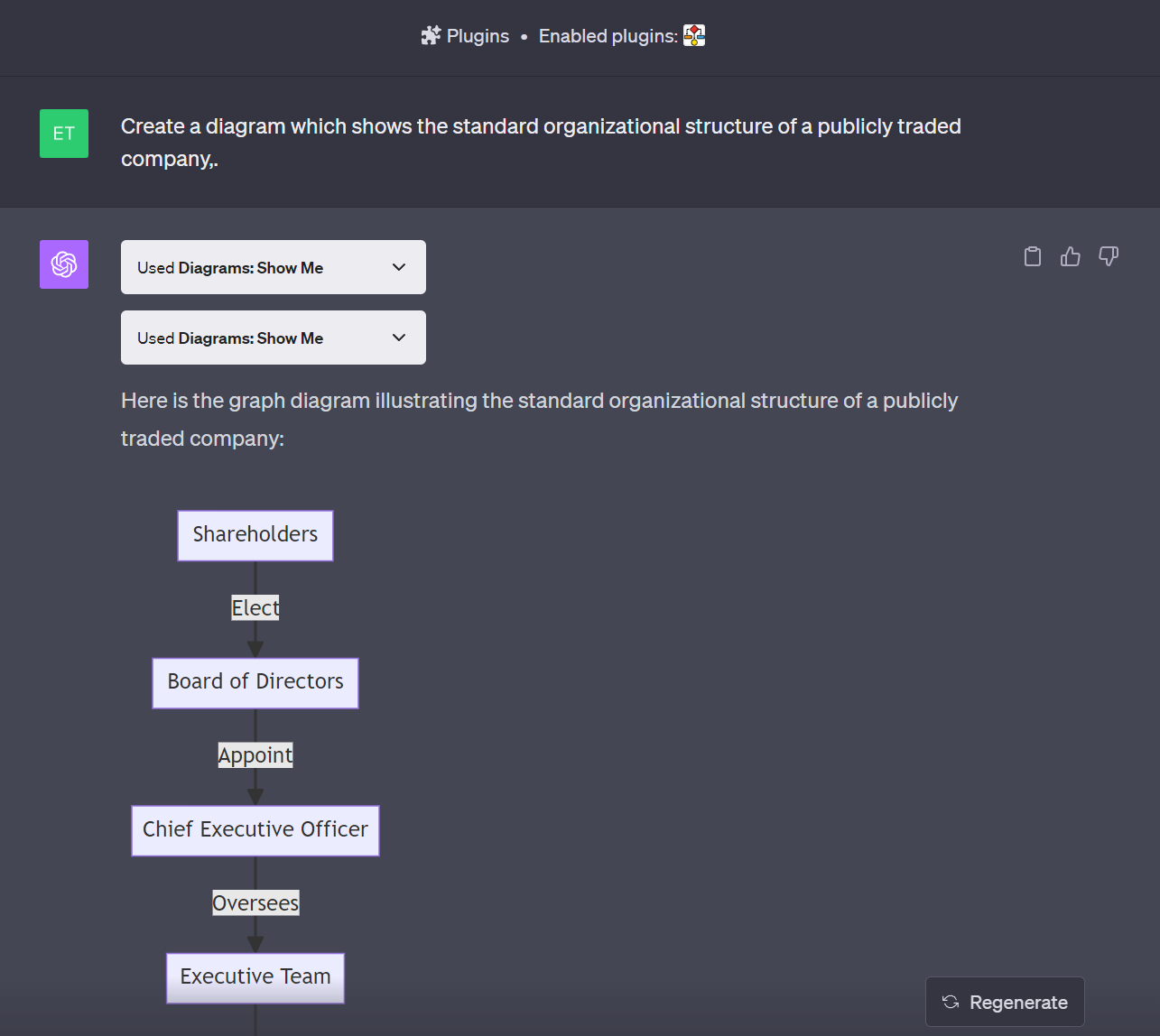Click the Plugins puzzle piece icon
Screen dimensions: 1160x1036
pyautogui.click(x=431, y=36)
